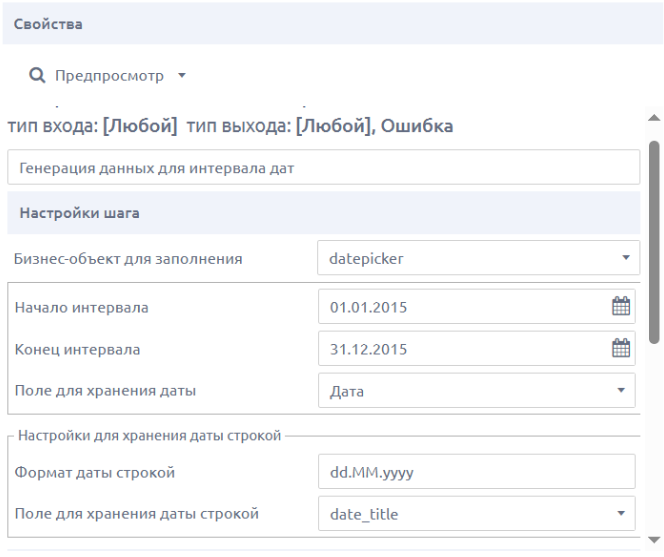The height and width of the screenshot is (557, 664).
Task: Click the Предпросмотр magnifier icon
Action: point(37,76)
